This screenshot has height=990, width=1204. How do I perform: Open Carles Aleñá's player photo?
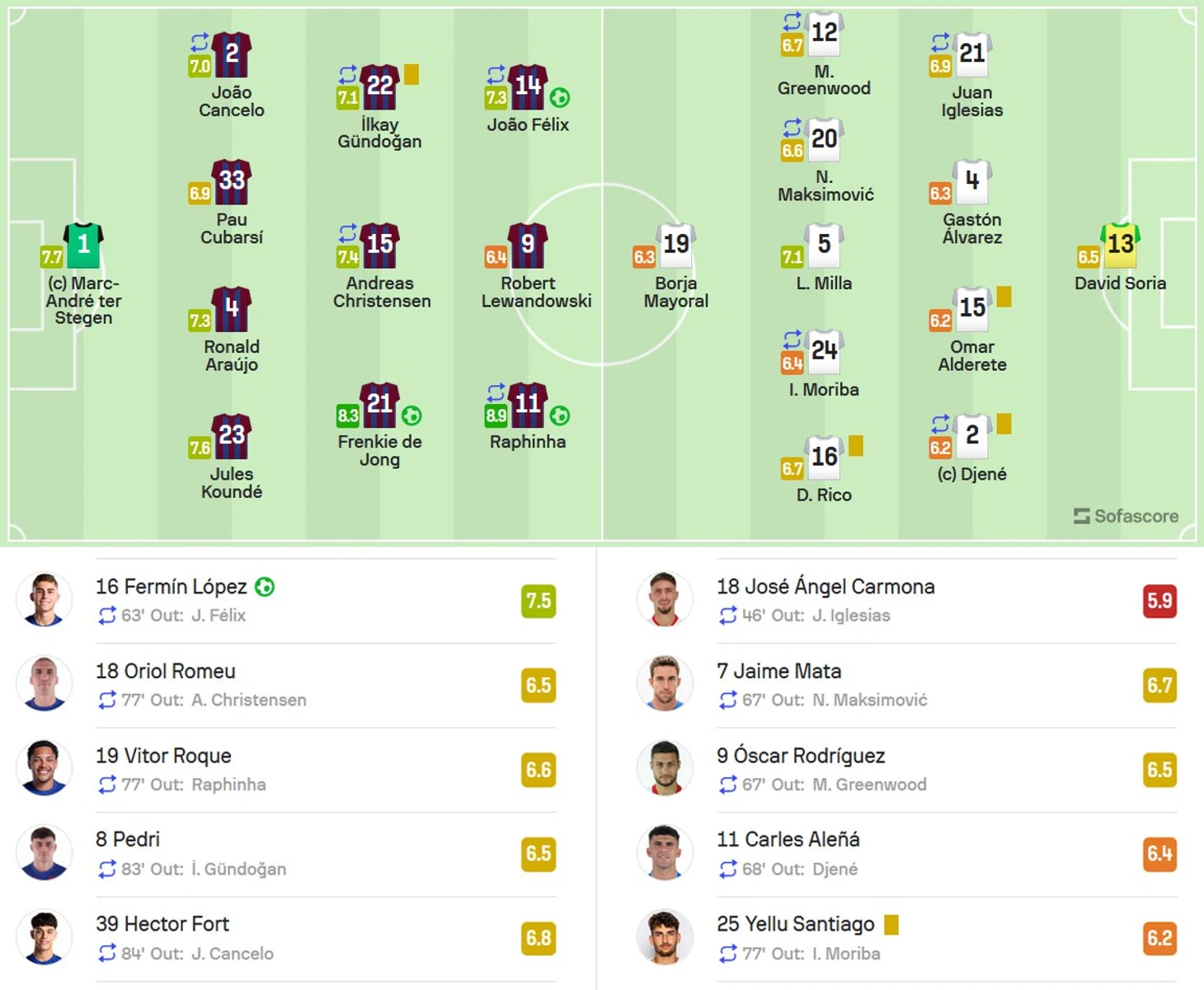point(665,853)
